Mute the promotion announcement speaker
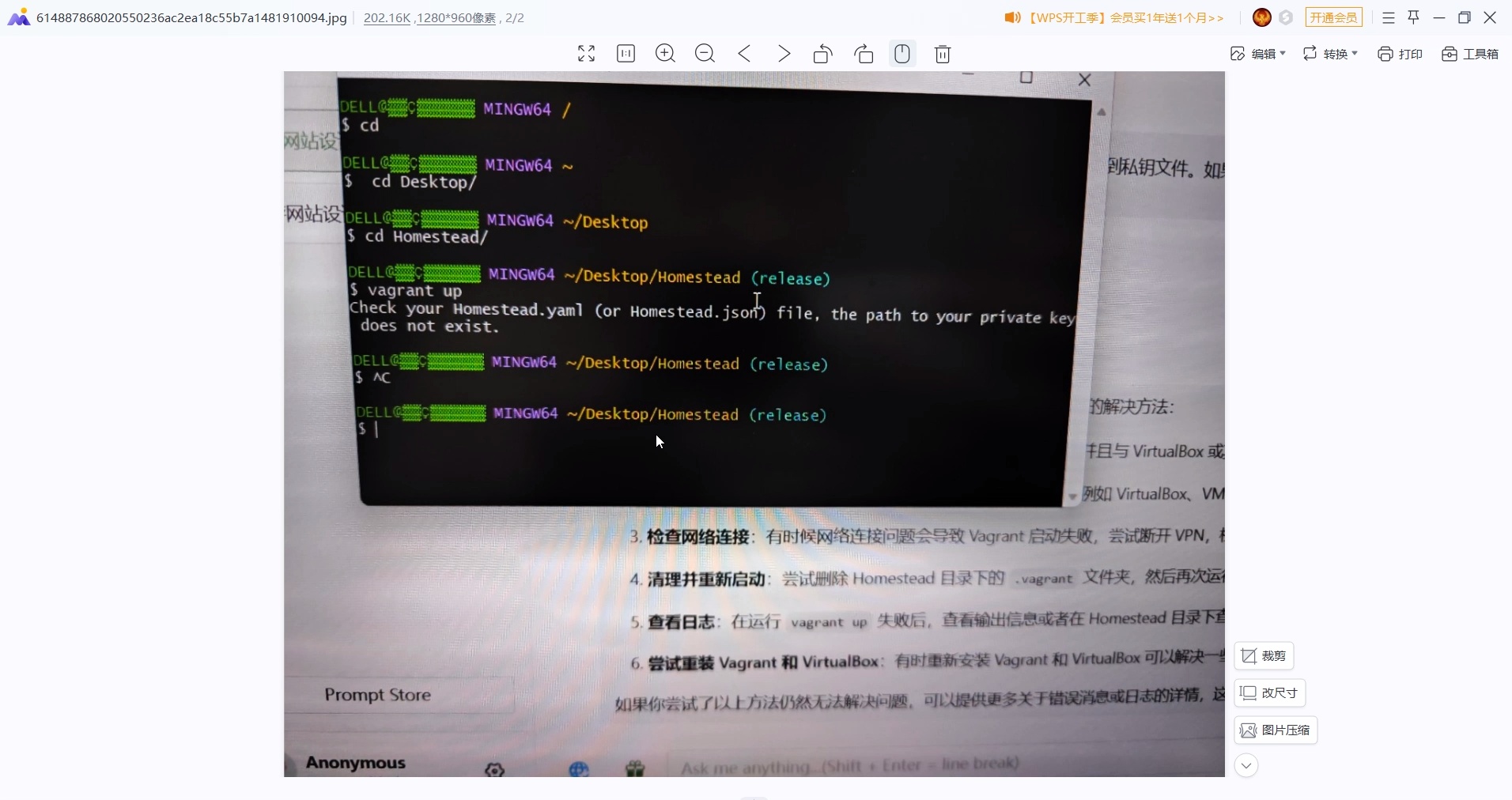Screen dimensions: 1512x800 [x=1013, y=17]
